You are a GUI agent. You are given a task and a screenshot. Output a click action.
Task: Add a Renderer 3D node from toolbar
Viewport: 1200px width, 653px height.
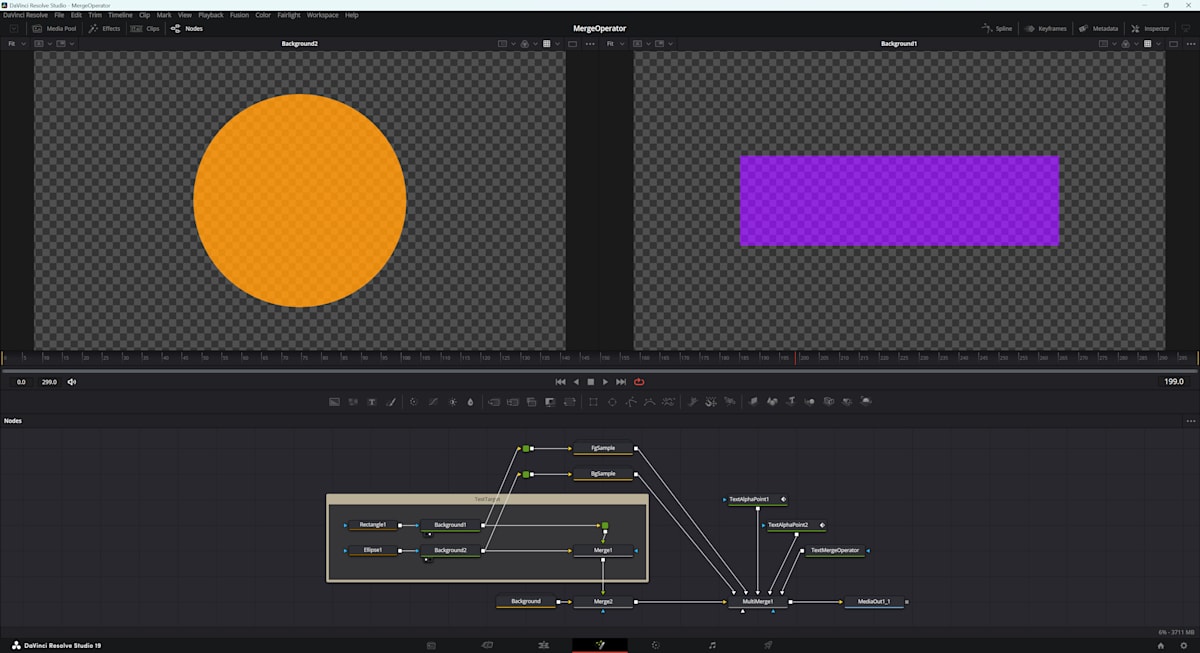[866, 402]
